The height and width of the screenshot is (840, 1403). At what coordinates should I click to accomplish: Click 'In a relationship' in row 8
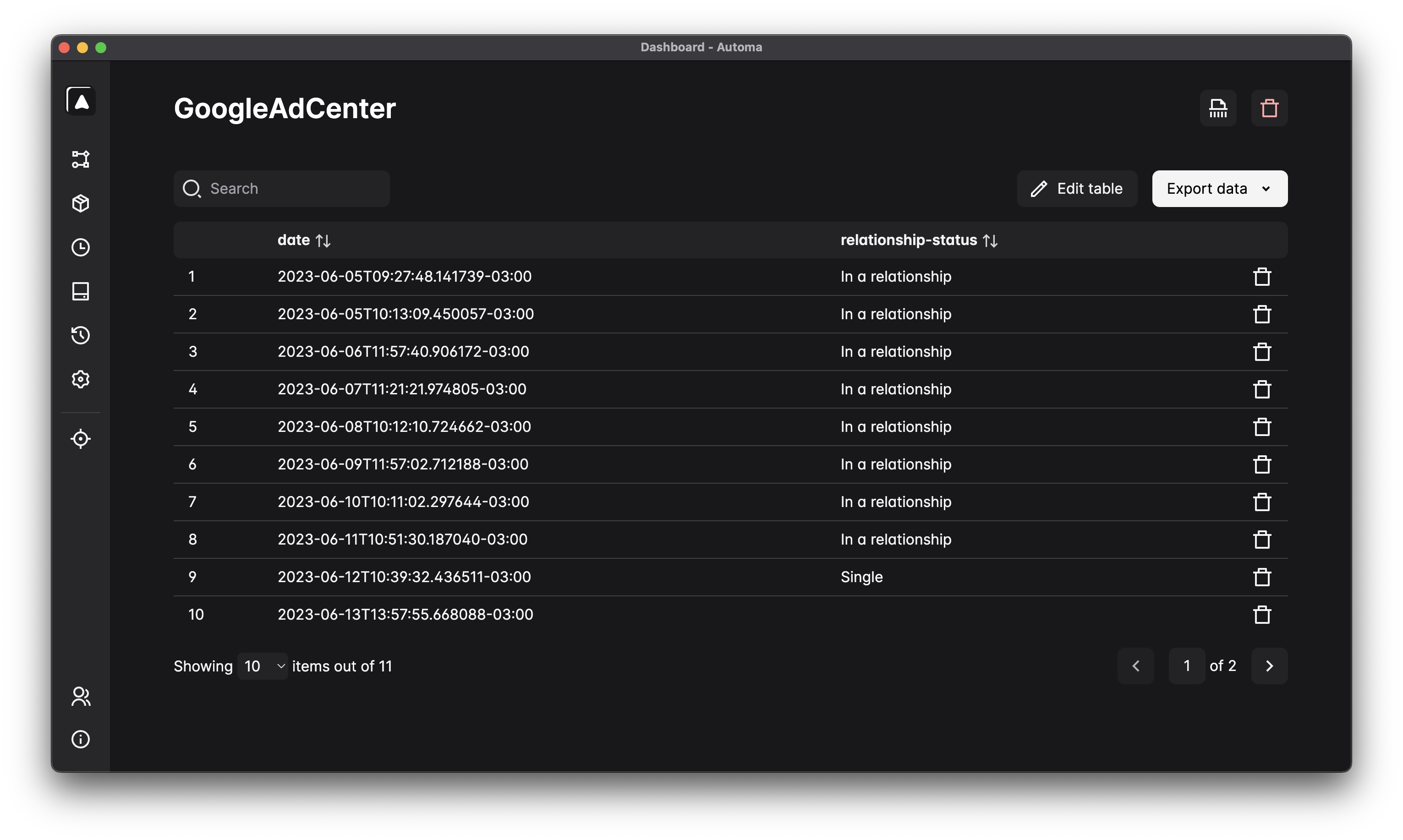pos(896,539)
